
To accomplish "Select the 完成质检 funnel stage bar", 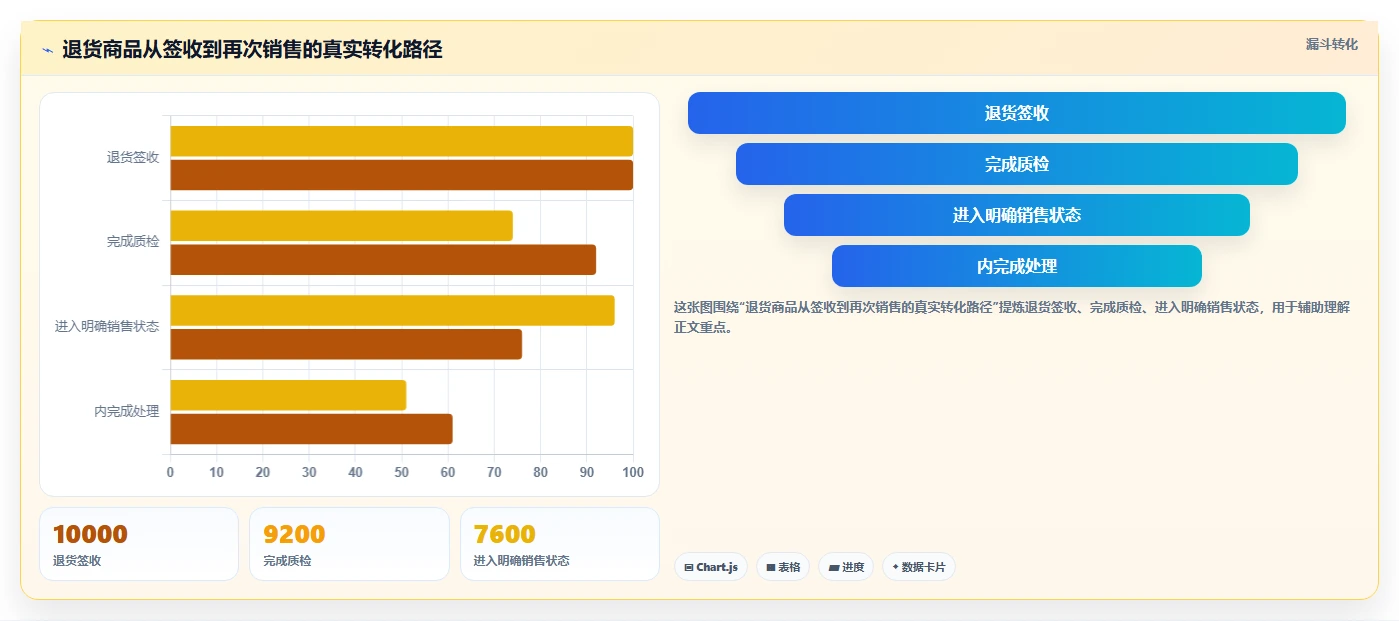I will point(1016,164).
